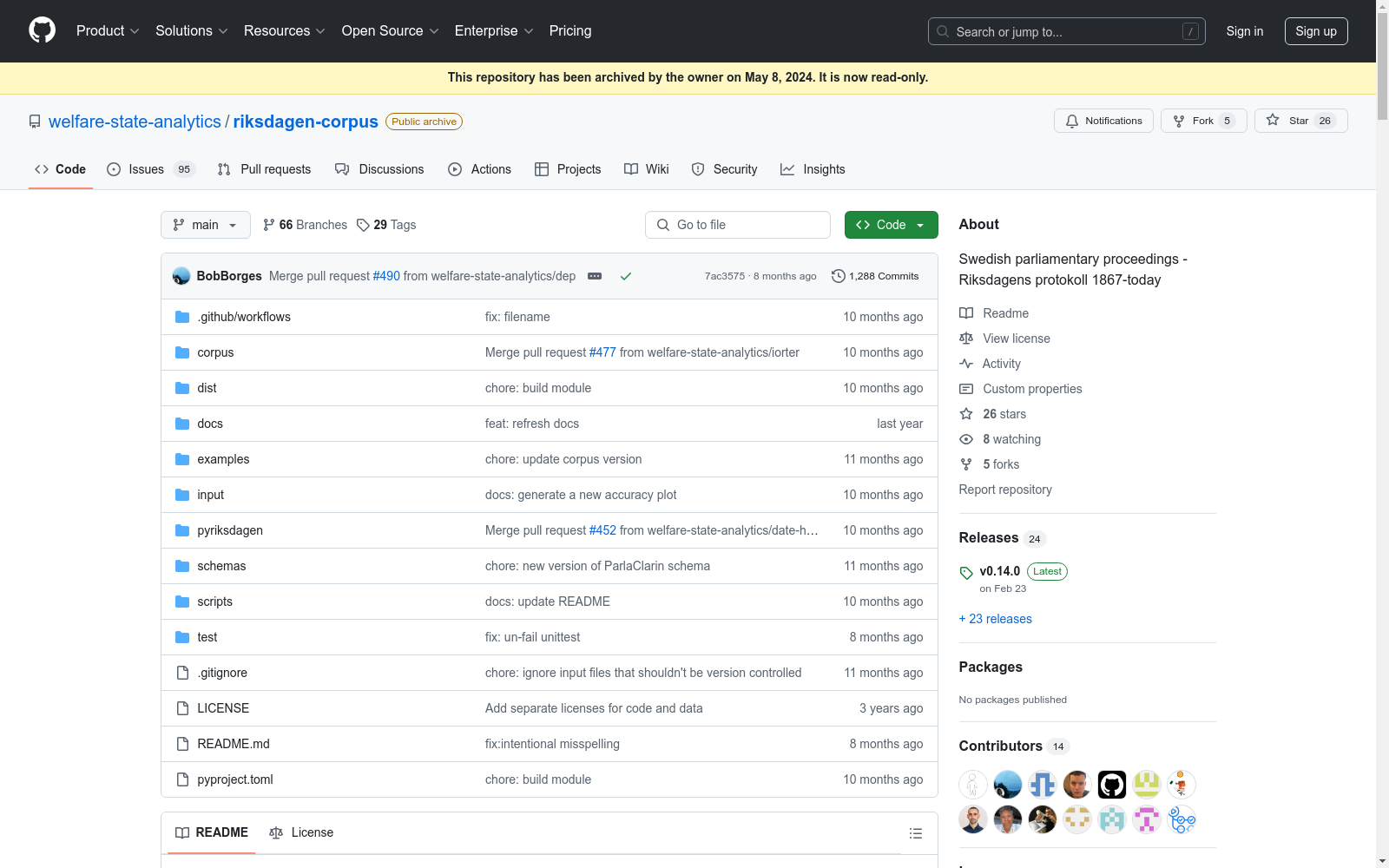
Task: View the green checkmark build status
Action: tap(626, 276)
